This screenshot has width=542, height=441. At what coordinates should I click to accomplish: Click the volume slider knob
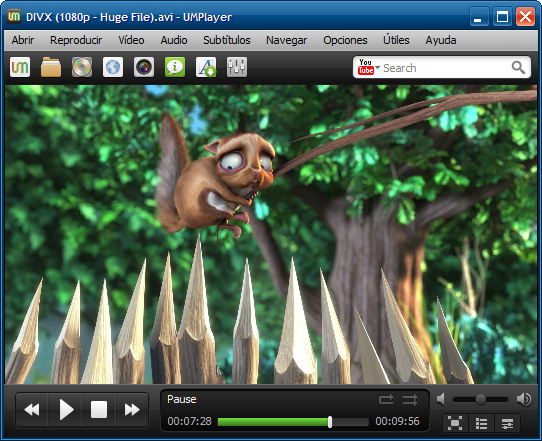tap(480, 399)
